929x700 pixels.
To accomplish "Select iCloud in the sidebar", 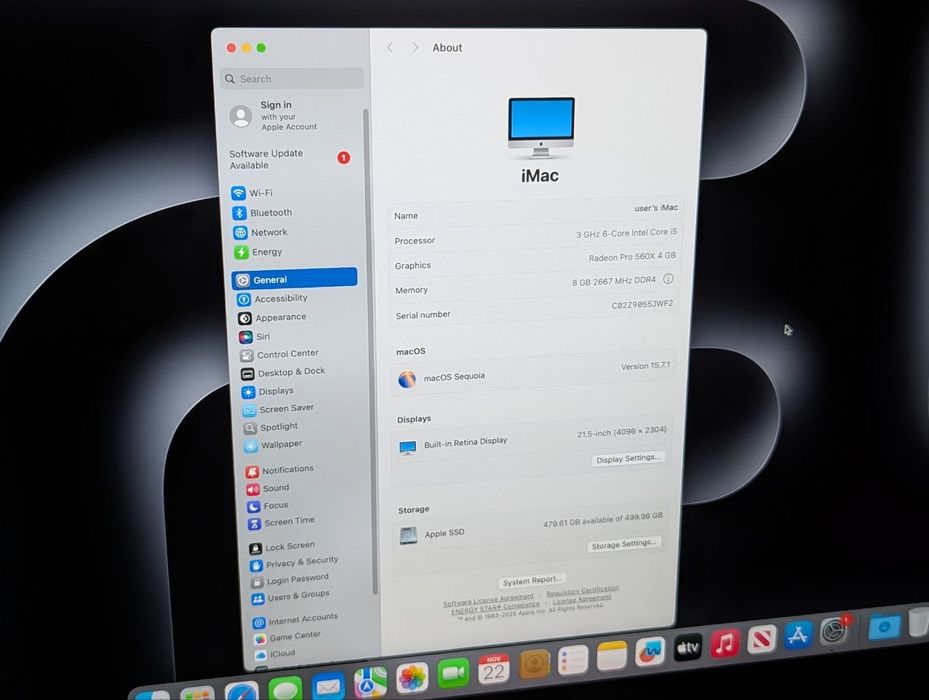I will pos(276,654).
